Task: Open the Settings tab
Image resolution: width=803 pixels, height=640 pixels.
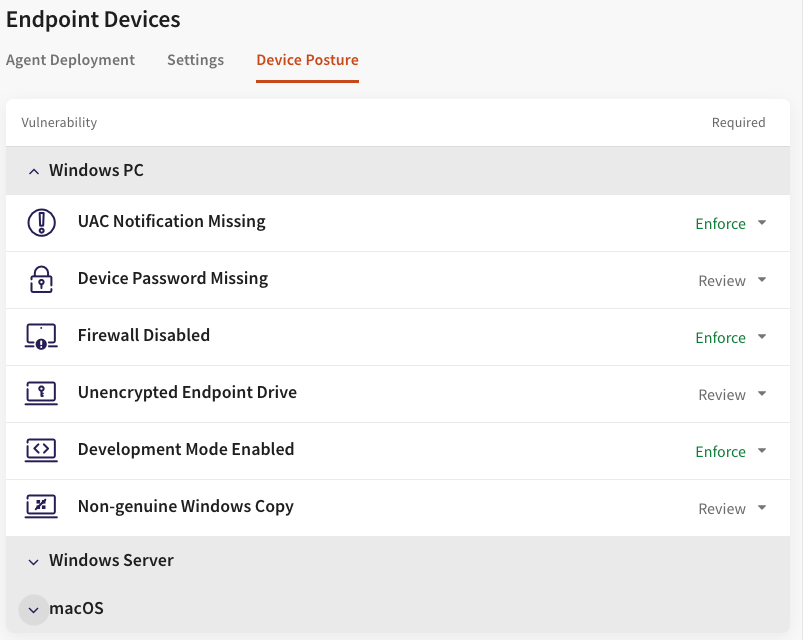Action: [x=195, y=60]
